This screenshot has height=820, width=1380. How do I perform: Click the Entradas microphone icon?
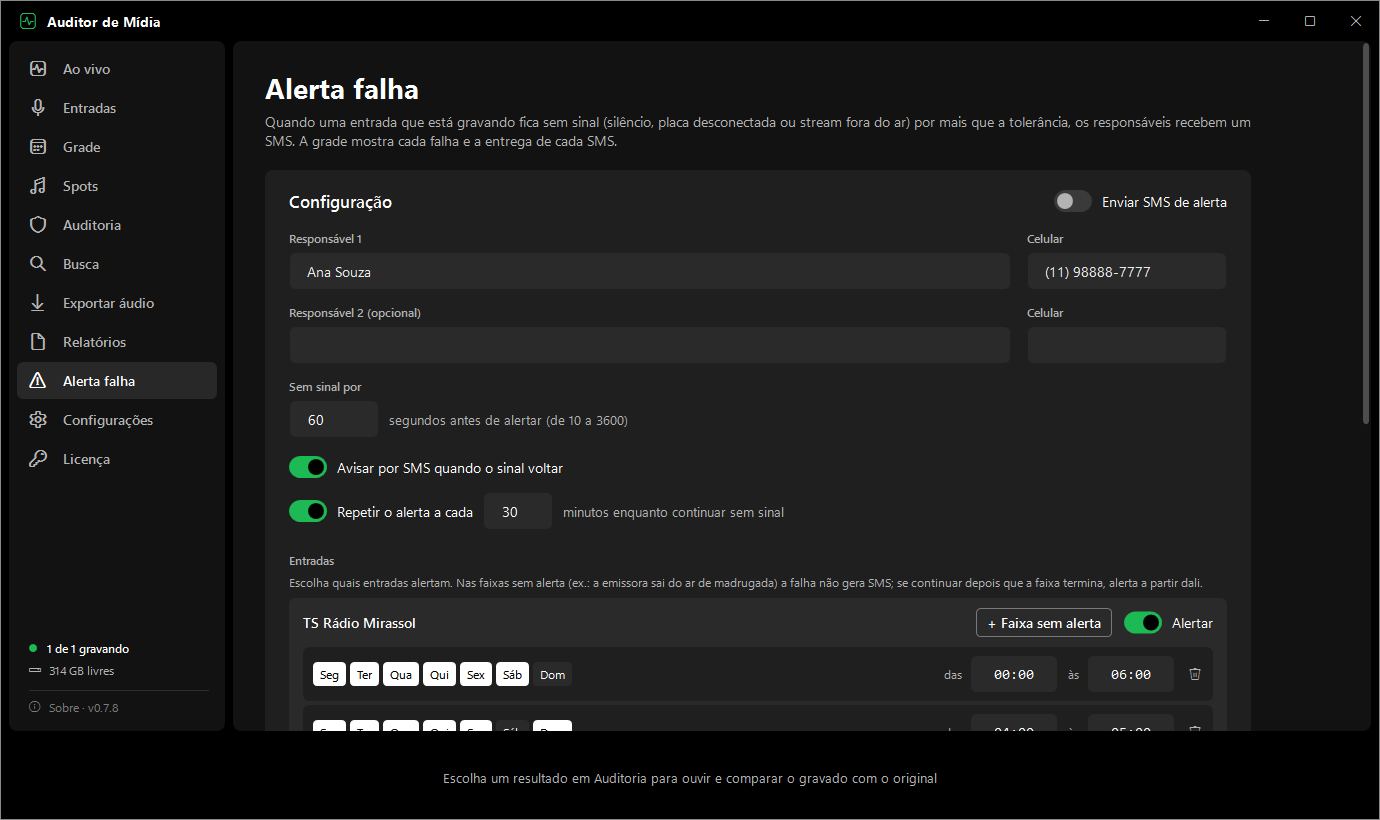[x=38, y=108]
